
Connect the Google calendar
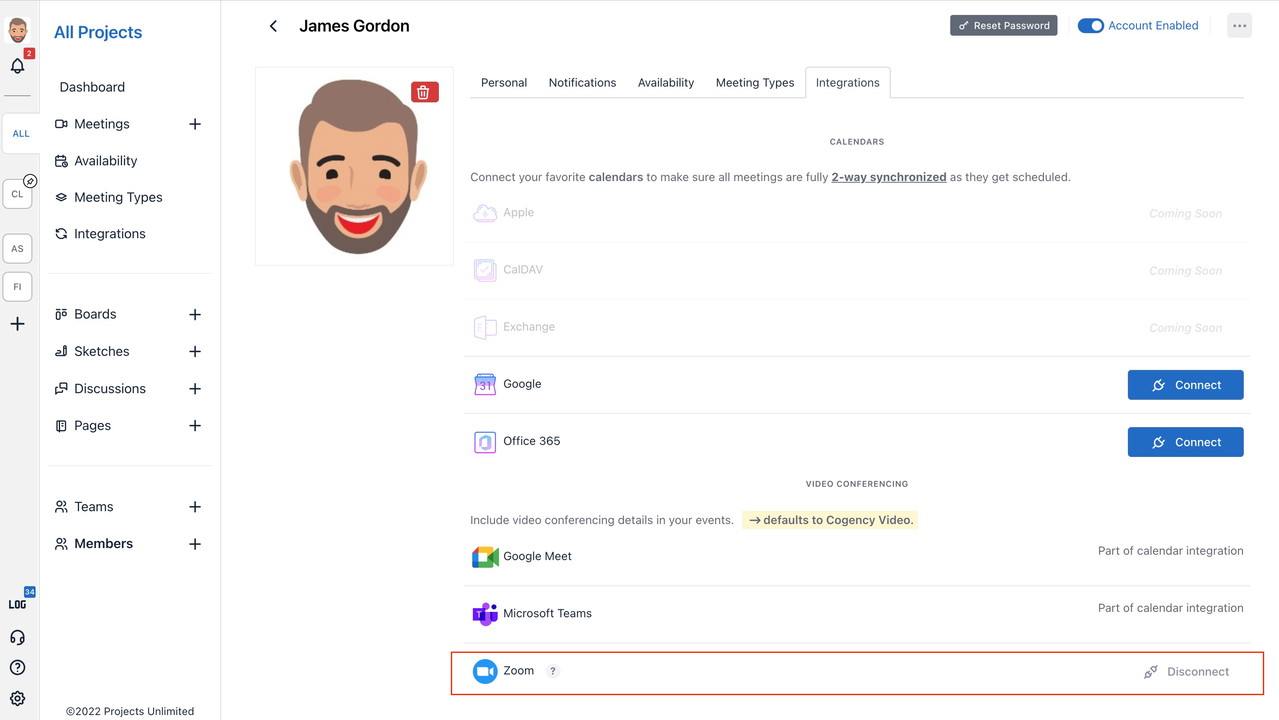pyautogui.click(x=1185, y=385)
